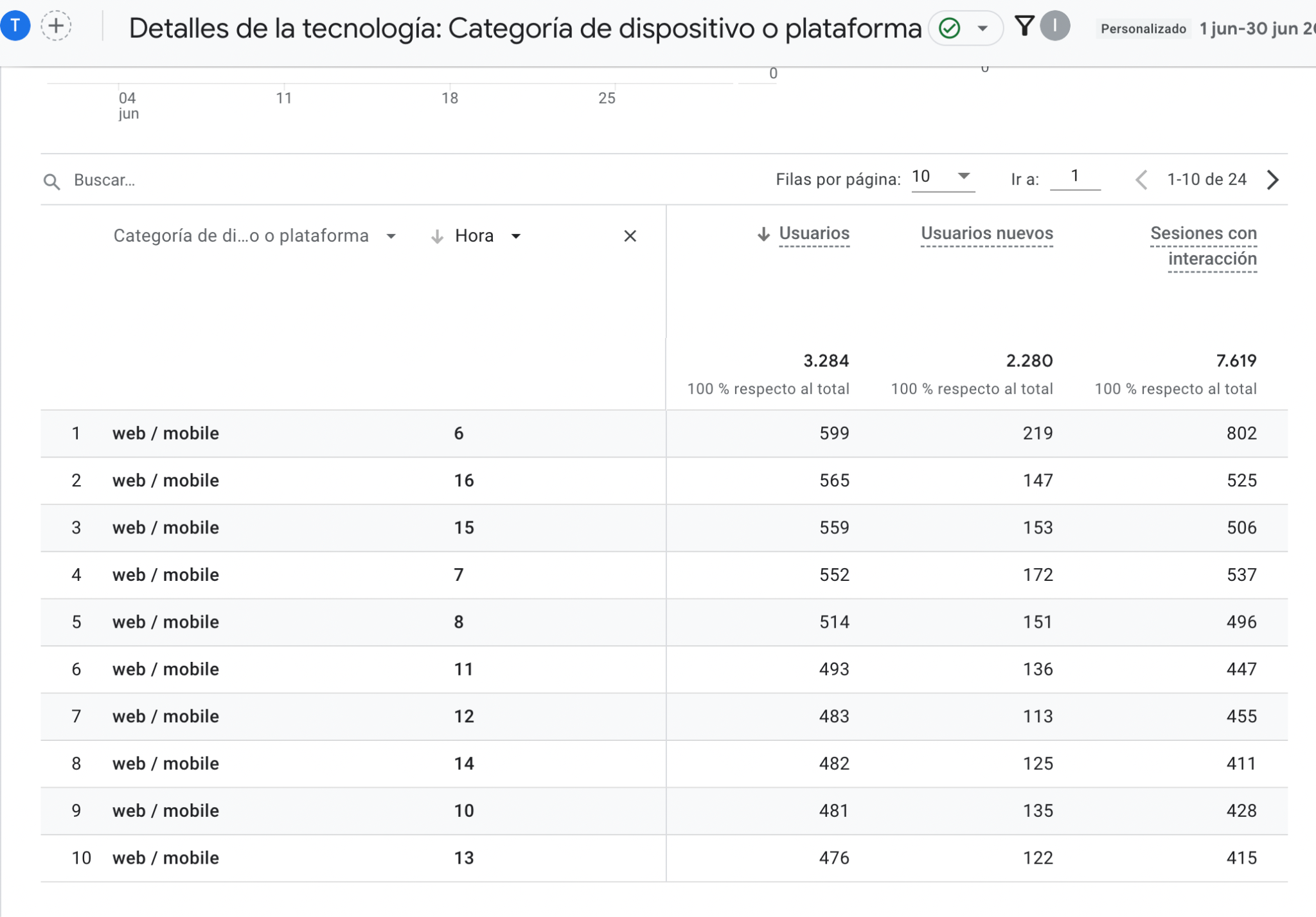Remove the Hora secondary dimension
Image resolution: width=1316 pixels, height=917 pixels.
point(630,236)
